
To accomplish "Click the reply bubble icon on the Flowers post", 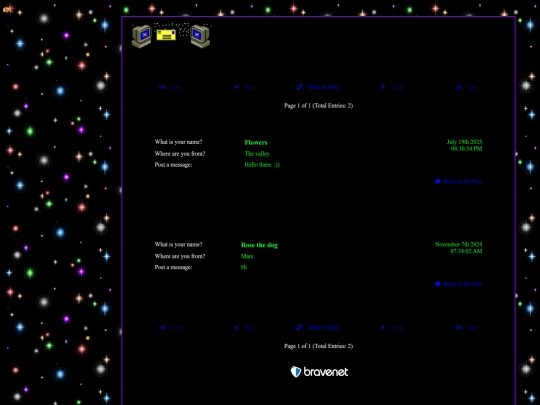I will pos(438,181).
